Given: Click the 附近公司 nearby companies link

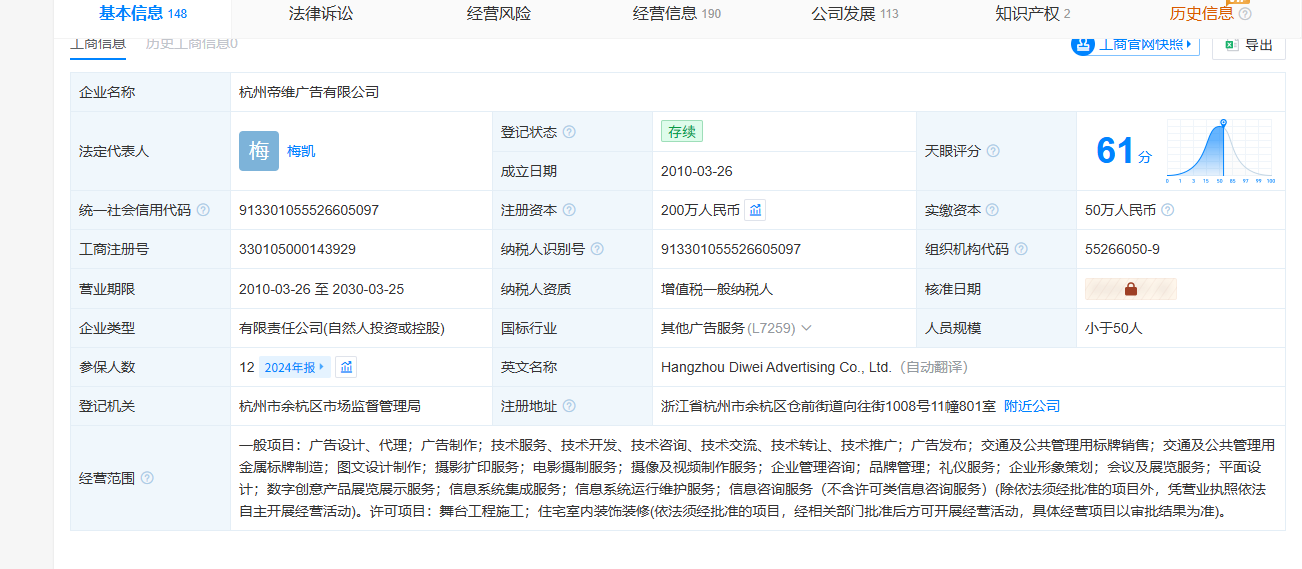Looking at the screenshot, I should coord(1031,406).
